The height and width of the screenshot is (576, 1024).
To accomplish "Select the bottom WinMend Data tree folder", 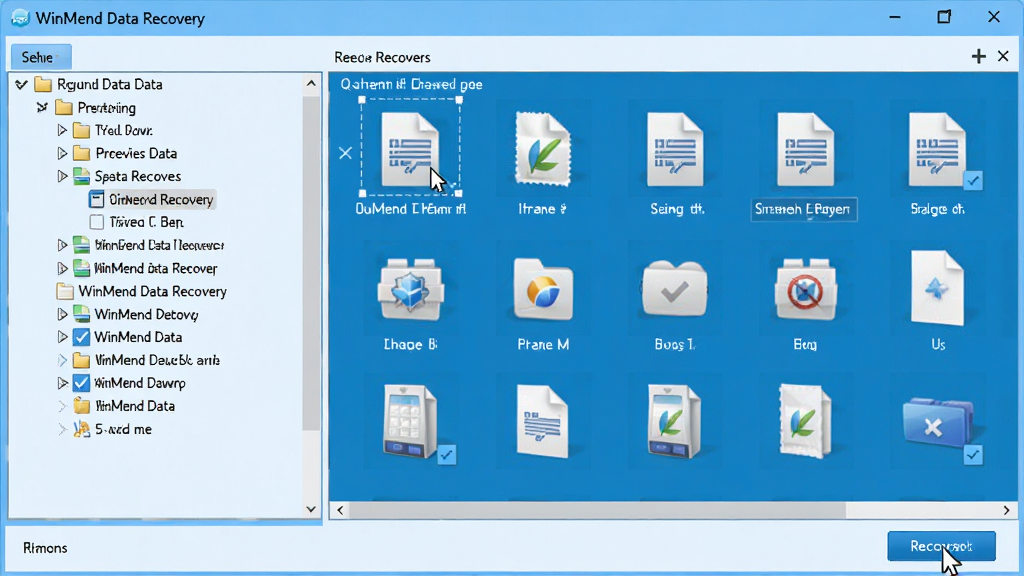I will coord(135,406).
